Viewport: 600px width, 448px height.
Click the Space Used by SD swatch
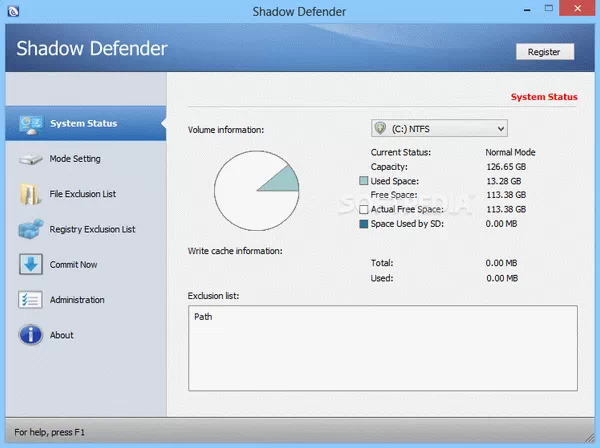tap(364, 224)
